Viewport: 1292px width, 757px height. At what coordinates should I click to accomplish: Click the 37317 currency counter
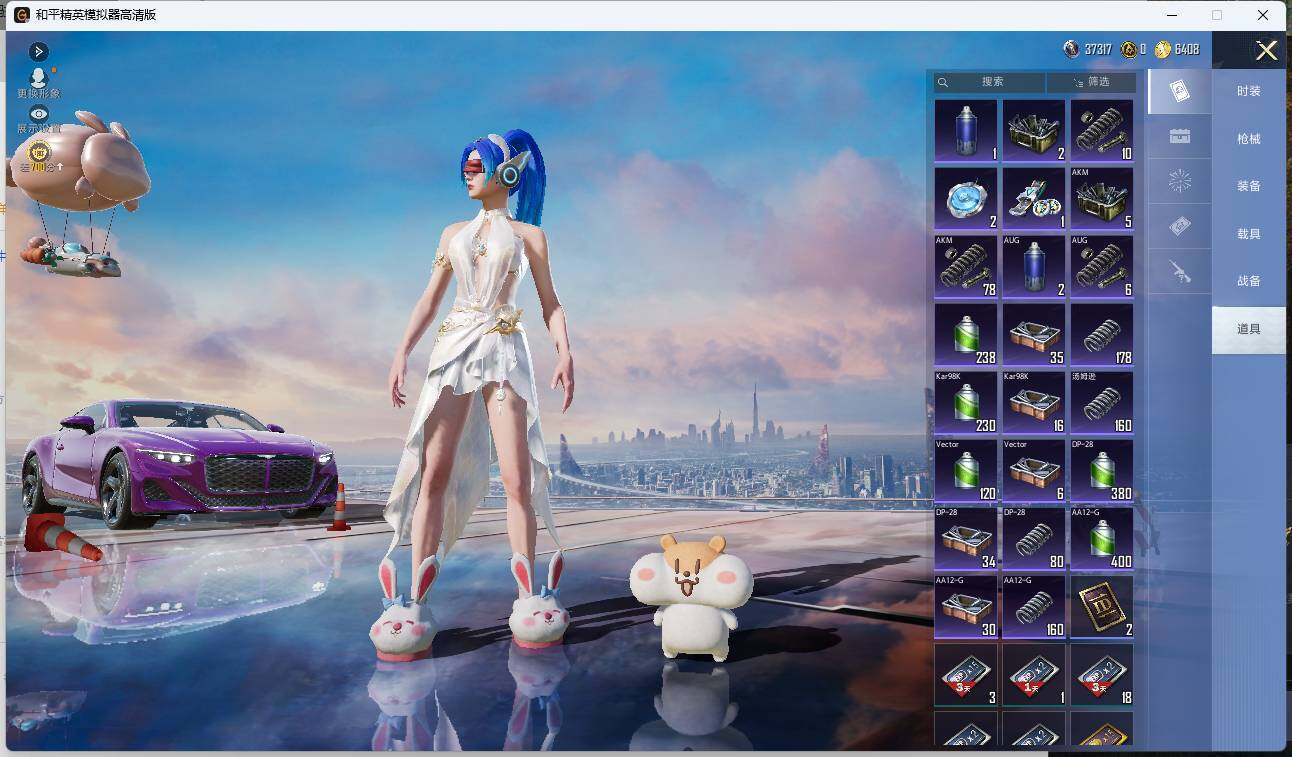click(1088, 49)
